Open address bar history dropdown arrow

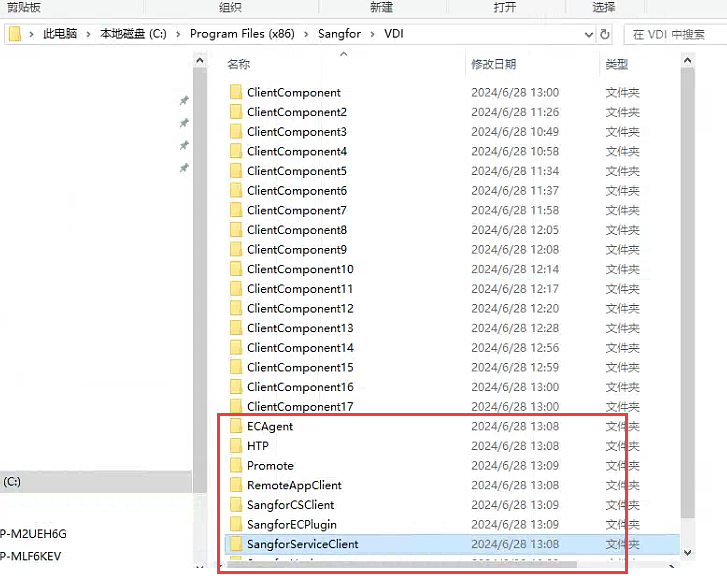coord(589,34)
